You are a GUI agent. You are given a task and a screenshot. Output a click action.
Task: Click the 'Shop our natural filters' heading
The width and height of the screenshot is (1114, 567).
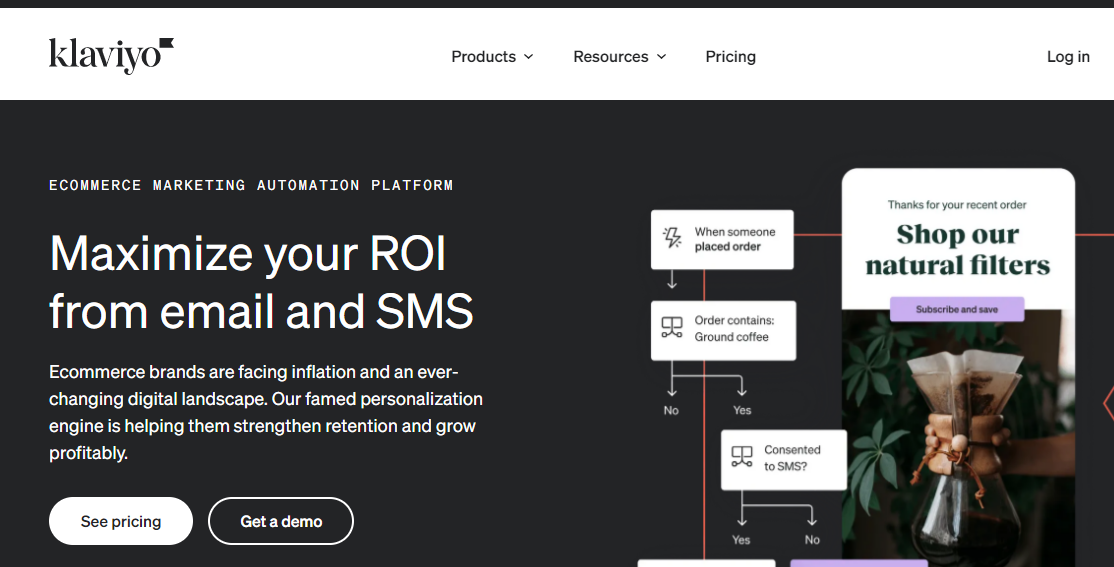click(x=958, y=249)
